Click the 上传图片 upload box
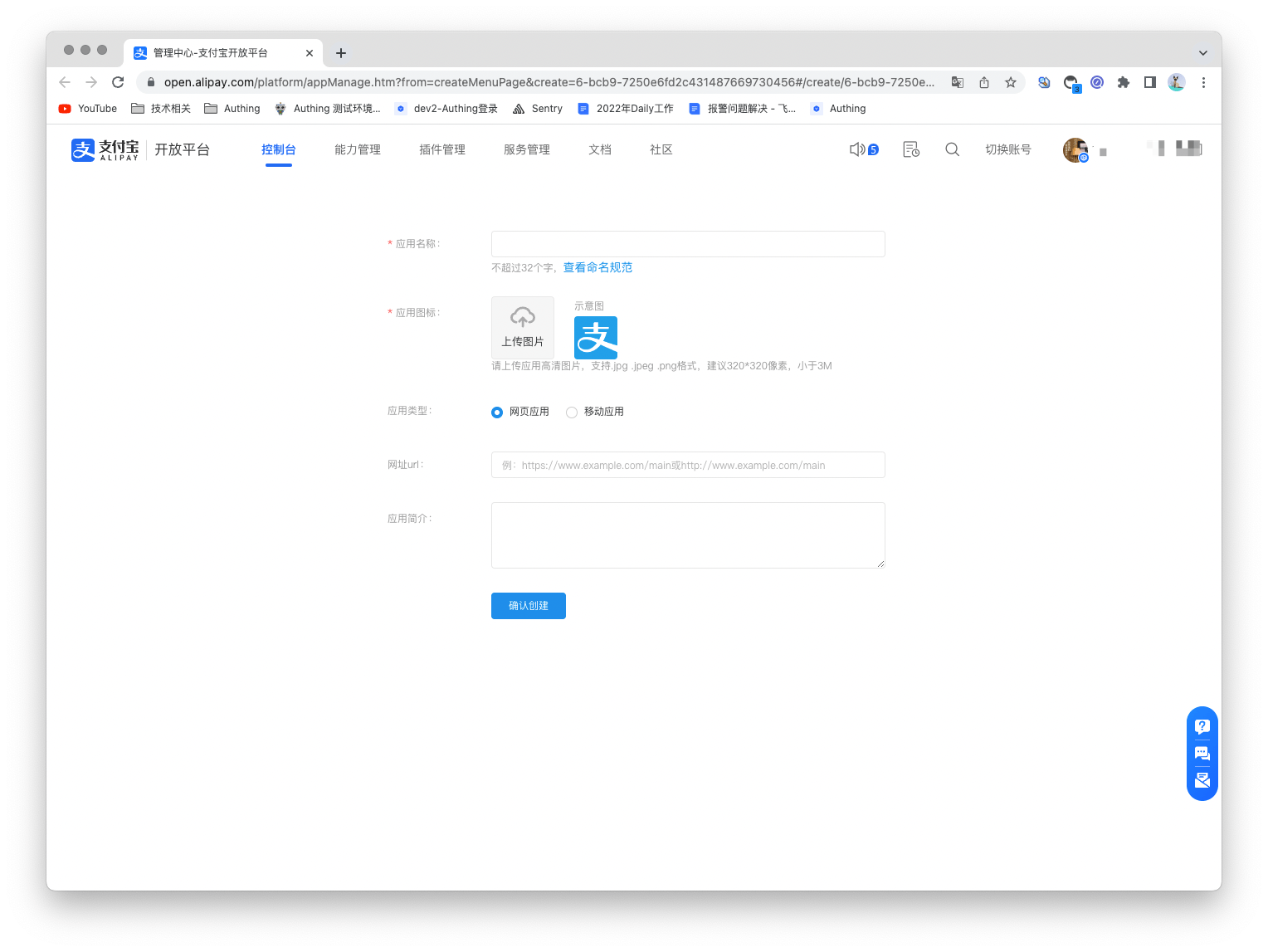1268x952 pixels. (x=522, y=327)
